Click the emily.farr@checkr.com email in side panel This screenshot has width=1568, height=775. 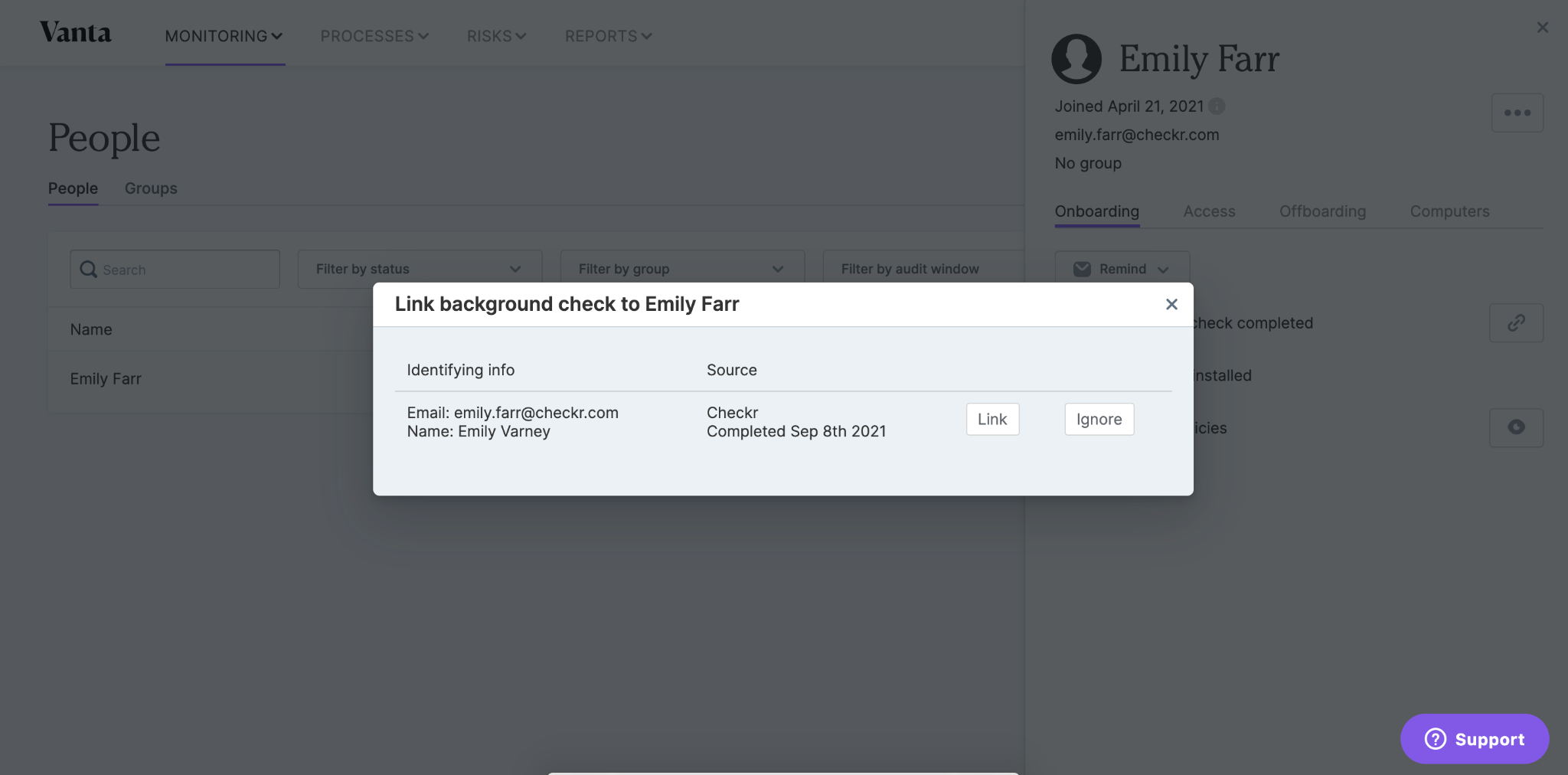click(x=1136, y=135)
